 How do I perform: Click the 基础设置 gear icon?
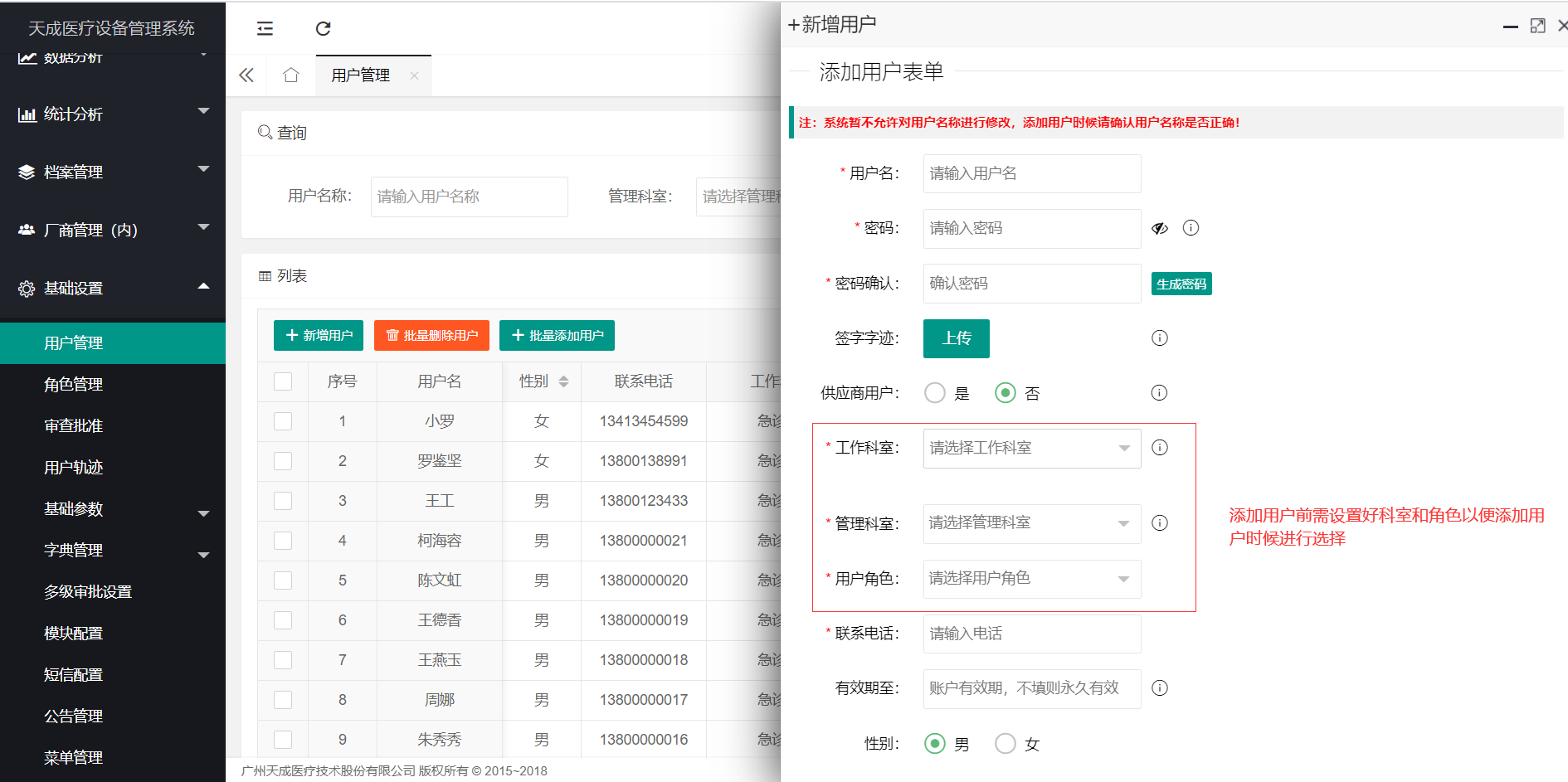coord(27,289)
